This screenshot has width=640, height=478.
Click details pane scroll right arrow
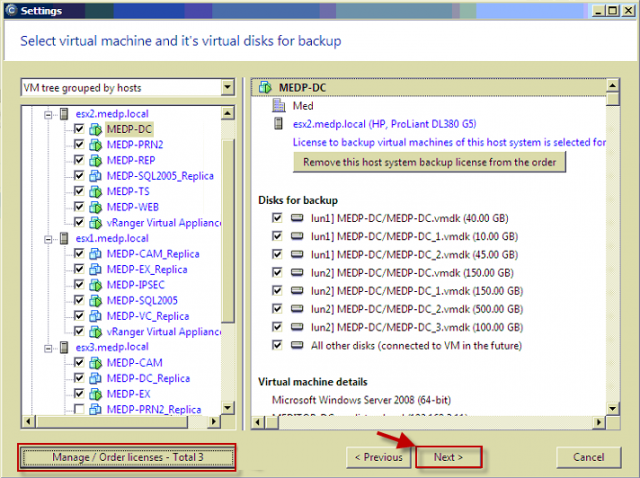(598, 422)
